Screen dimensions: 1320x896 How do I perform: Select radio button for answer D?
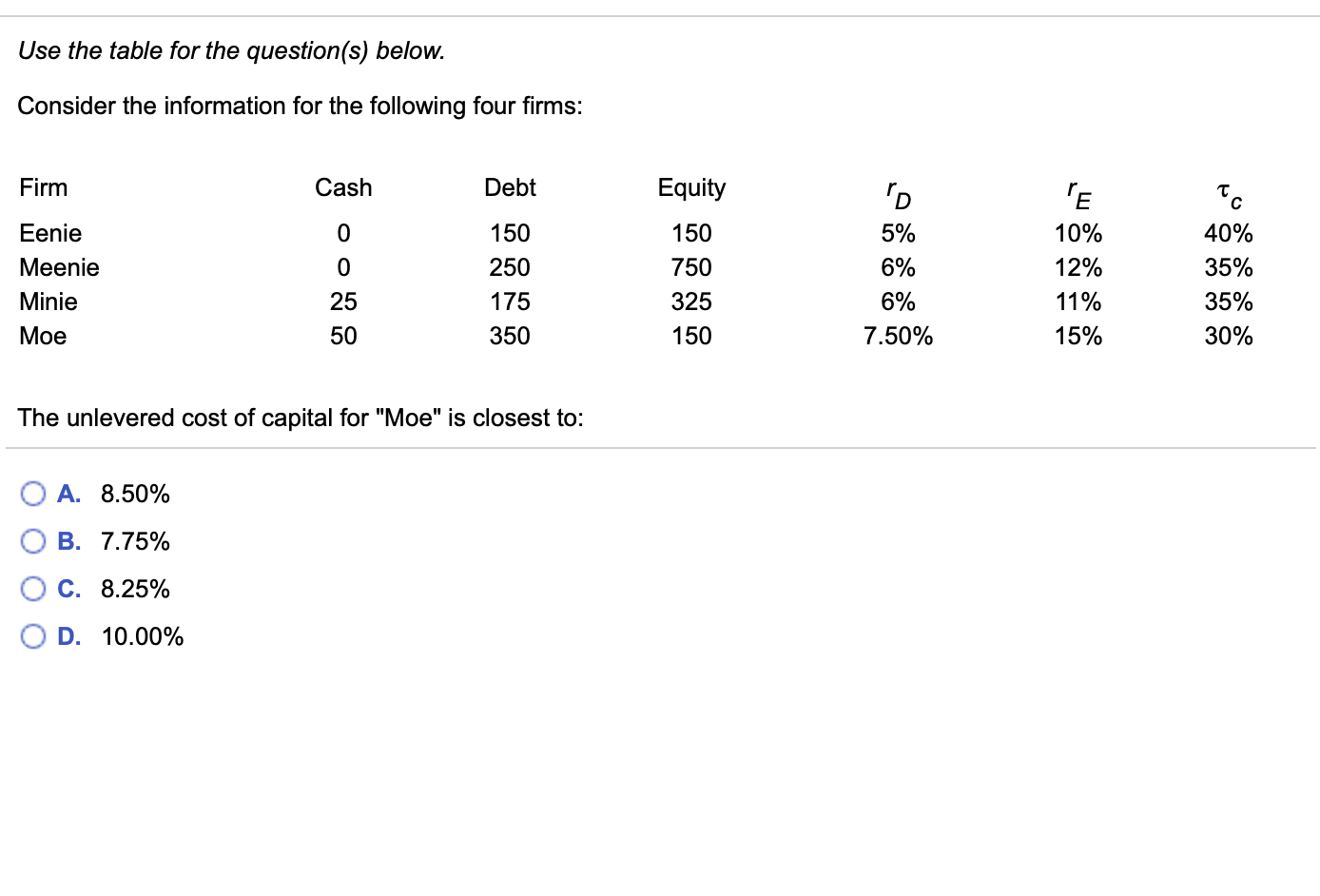point(33,636)
